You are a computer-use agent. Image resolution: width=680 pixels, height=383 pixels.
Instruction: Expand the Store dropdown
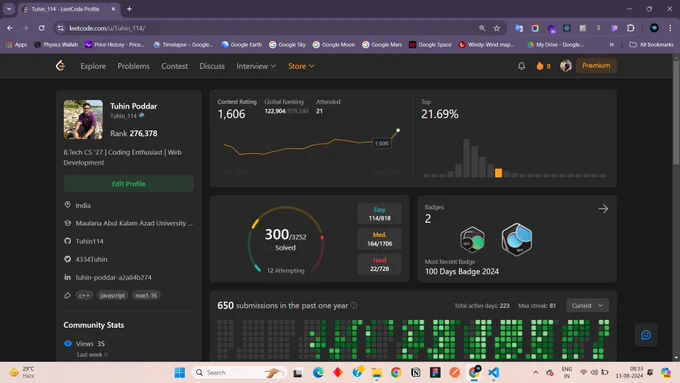click(301, 66)
